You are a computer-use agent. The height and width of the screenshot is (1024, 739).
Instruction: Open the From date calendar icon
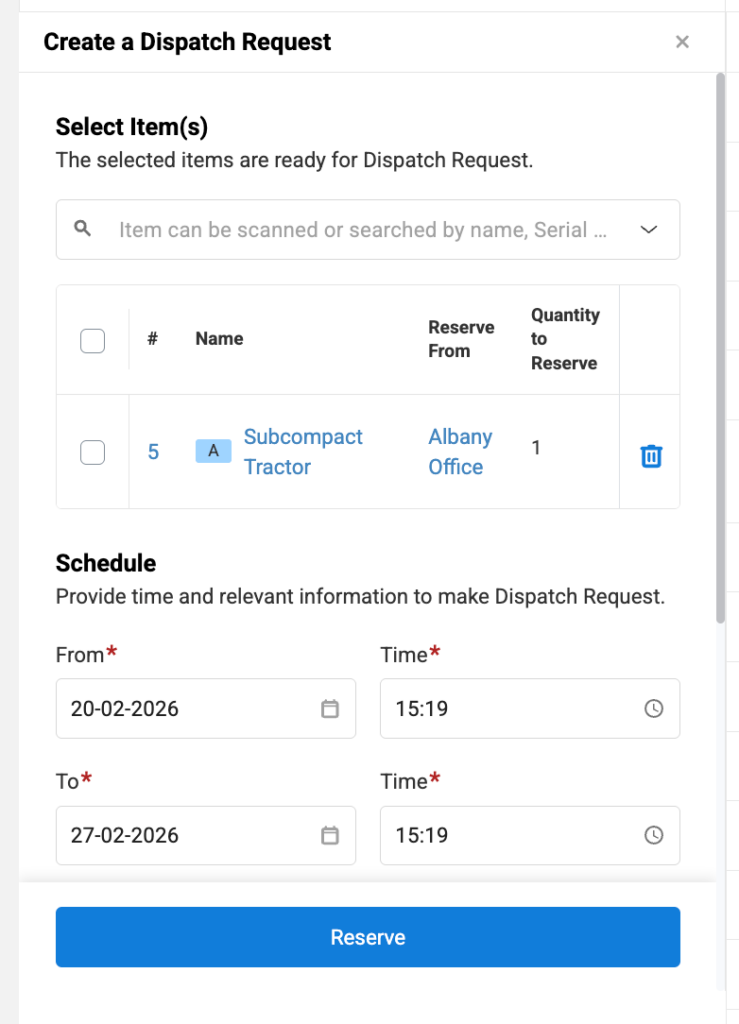click(x=330, y=709)
